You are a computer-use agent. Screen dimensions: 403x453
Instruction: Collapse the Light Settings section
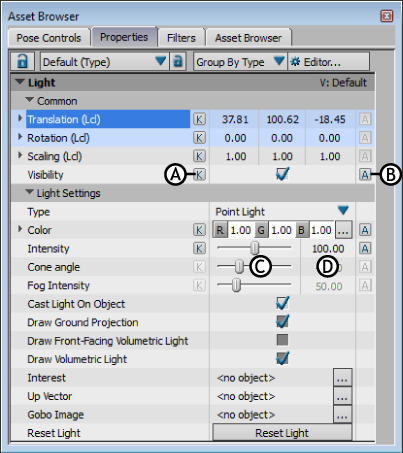[x=30, y=192]
